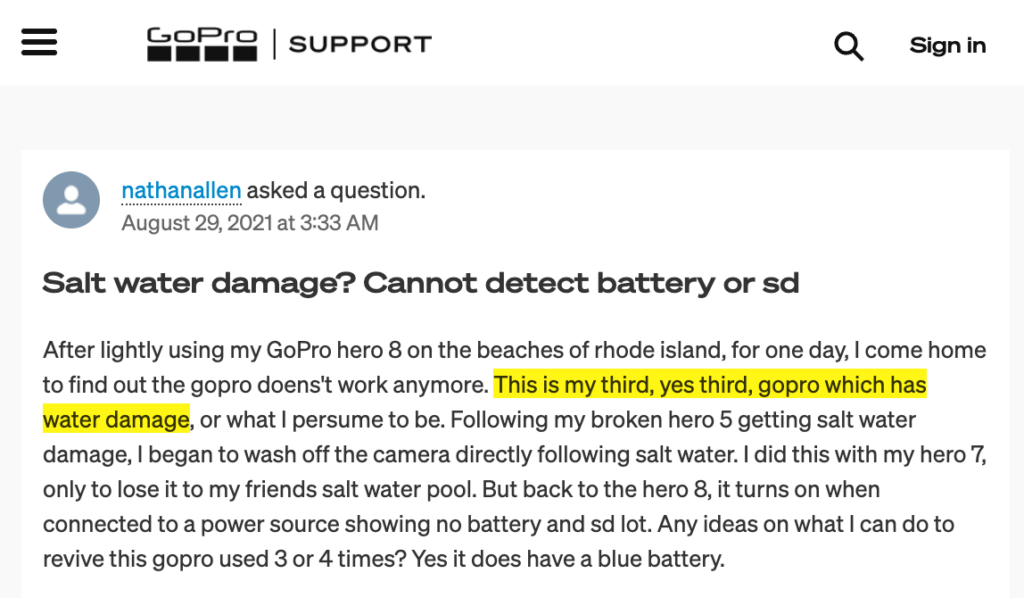Click the August 29, 2021 timestamp

(x=249, y=223)
